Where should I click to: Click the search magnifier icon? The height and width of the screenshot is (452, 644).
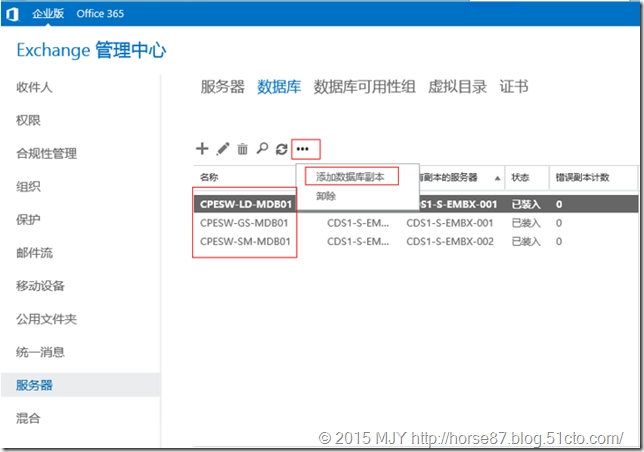tap(262, 149)
